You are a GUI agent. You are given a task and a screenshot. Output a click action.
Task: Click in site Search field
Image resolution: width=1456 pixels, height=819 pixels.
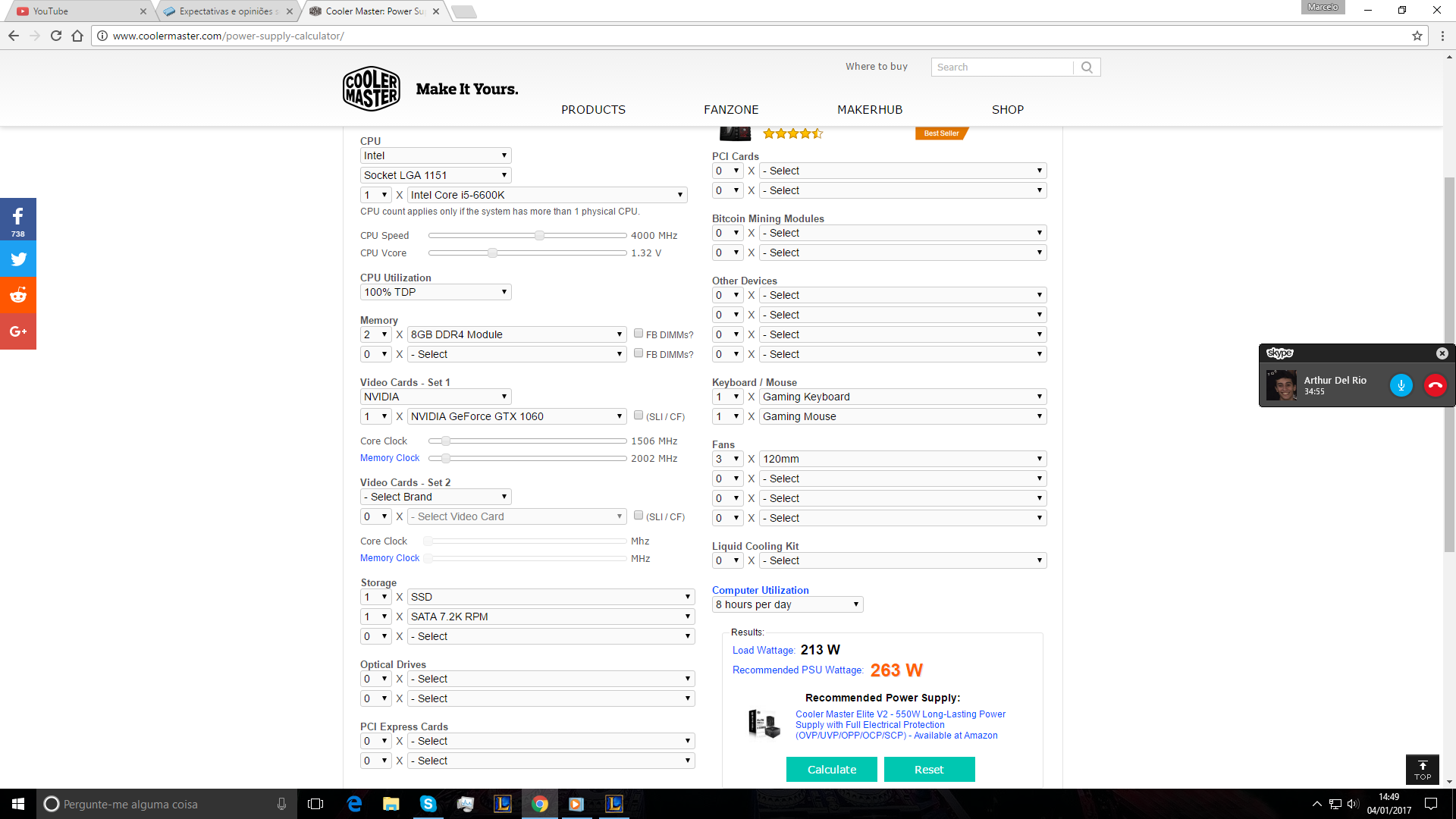point(1002,67)
